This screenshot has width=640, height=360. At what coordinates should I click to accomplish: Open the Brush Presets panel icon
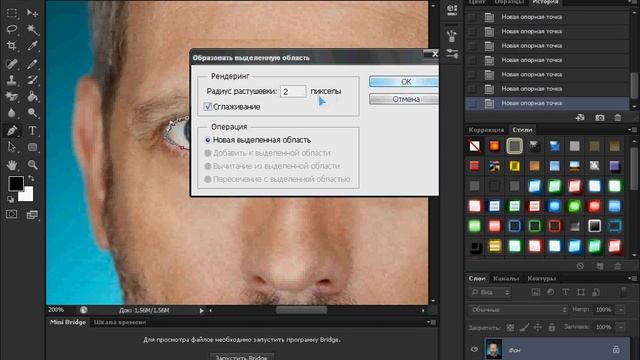(452, 36)
